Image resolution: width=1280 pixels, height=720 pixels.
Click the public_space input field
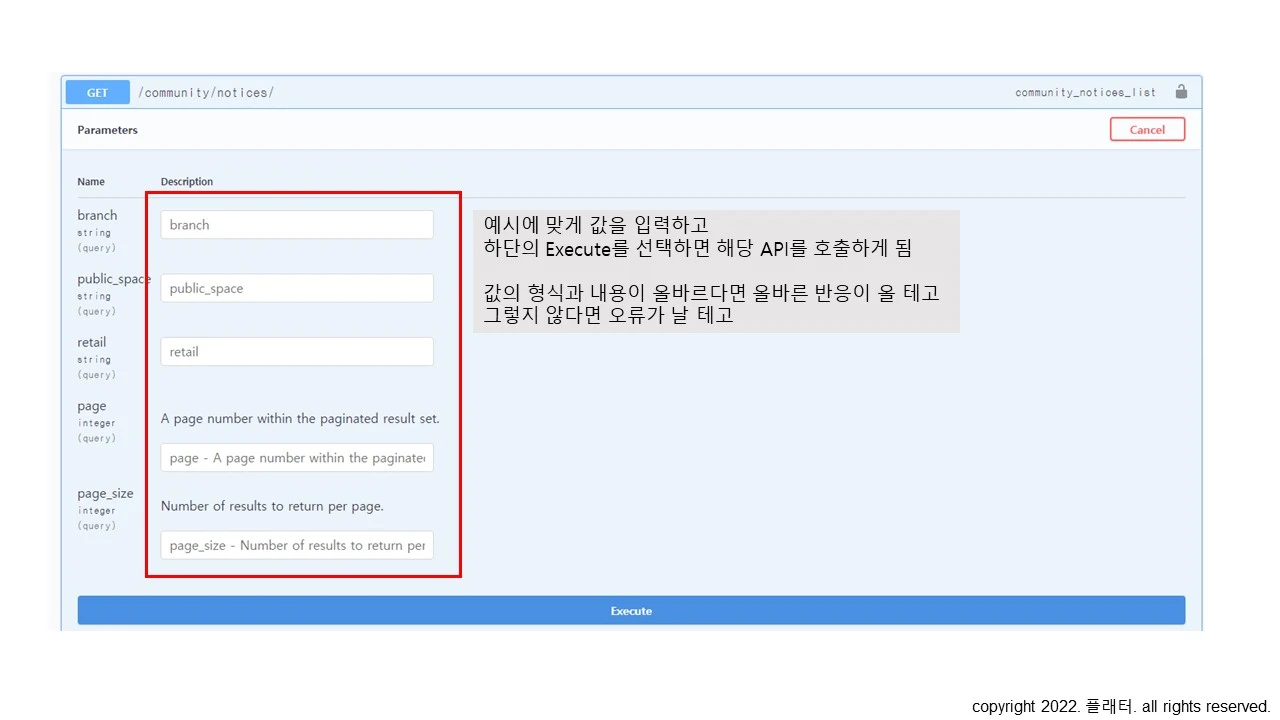(x=296, y=288)
